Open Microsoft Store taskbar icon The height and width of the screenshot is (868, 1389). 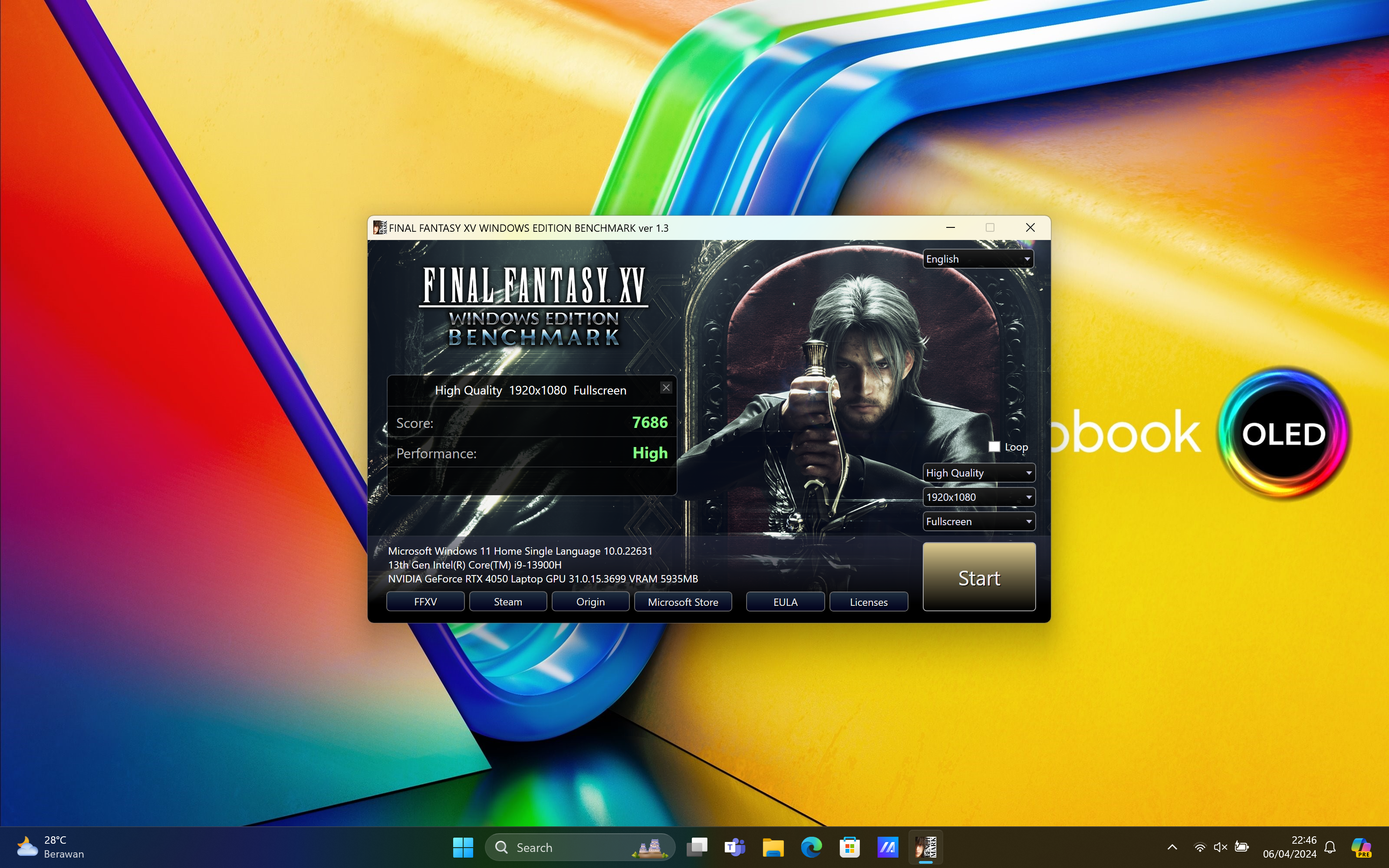(849, 847)
